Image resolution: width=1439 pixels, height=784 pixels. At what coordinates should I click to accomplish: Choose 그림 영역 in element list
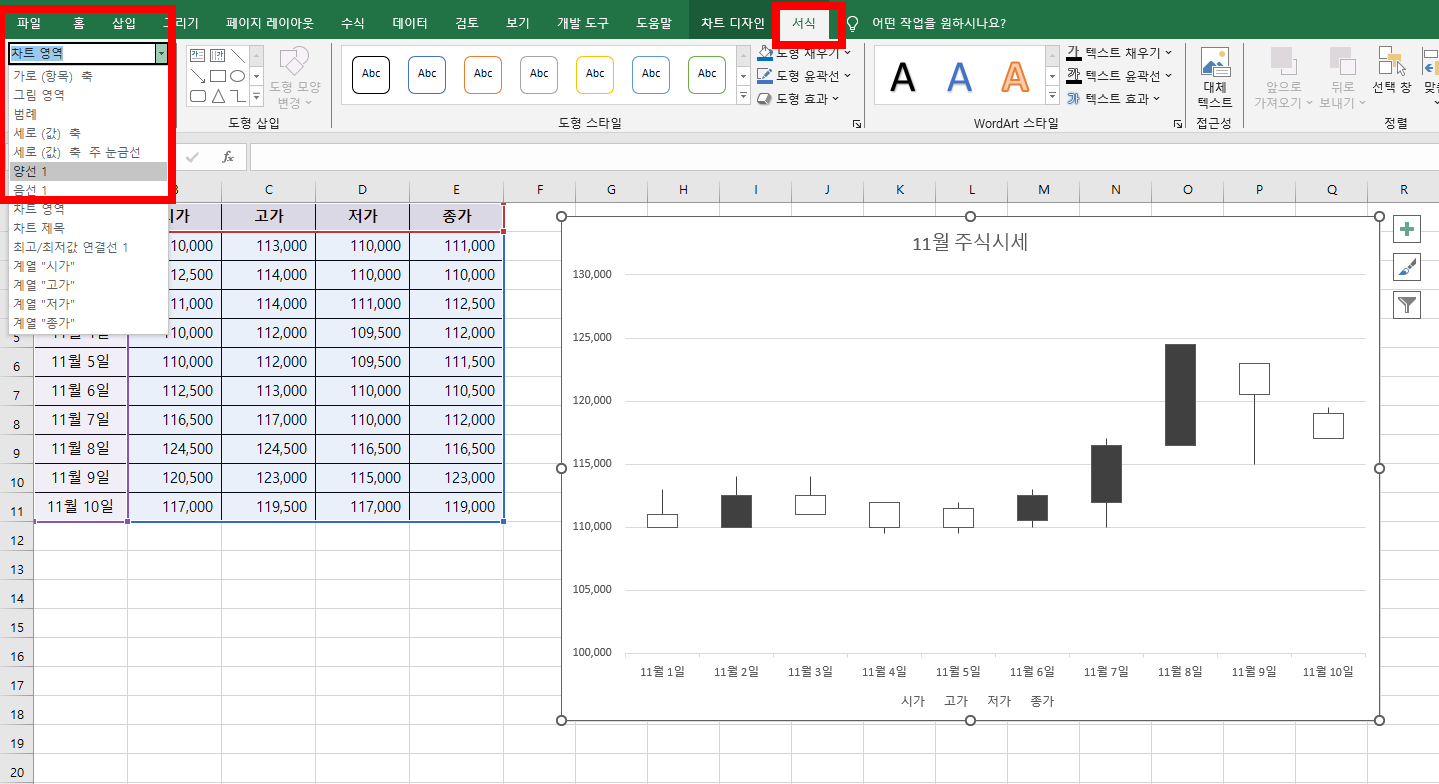pyautogui.click(x=88, y=95)
